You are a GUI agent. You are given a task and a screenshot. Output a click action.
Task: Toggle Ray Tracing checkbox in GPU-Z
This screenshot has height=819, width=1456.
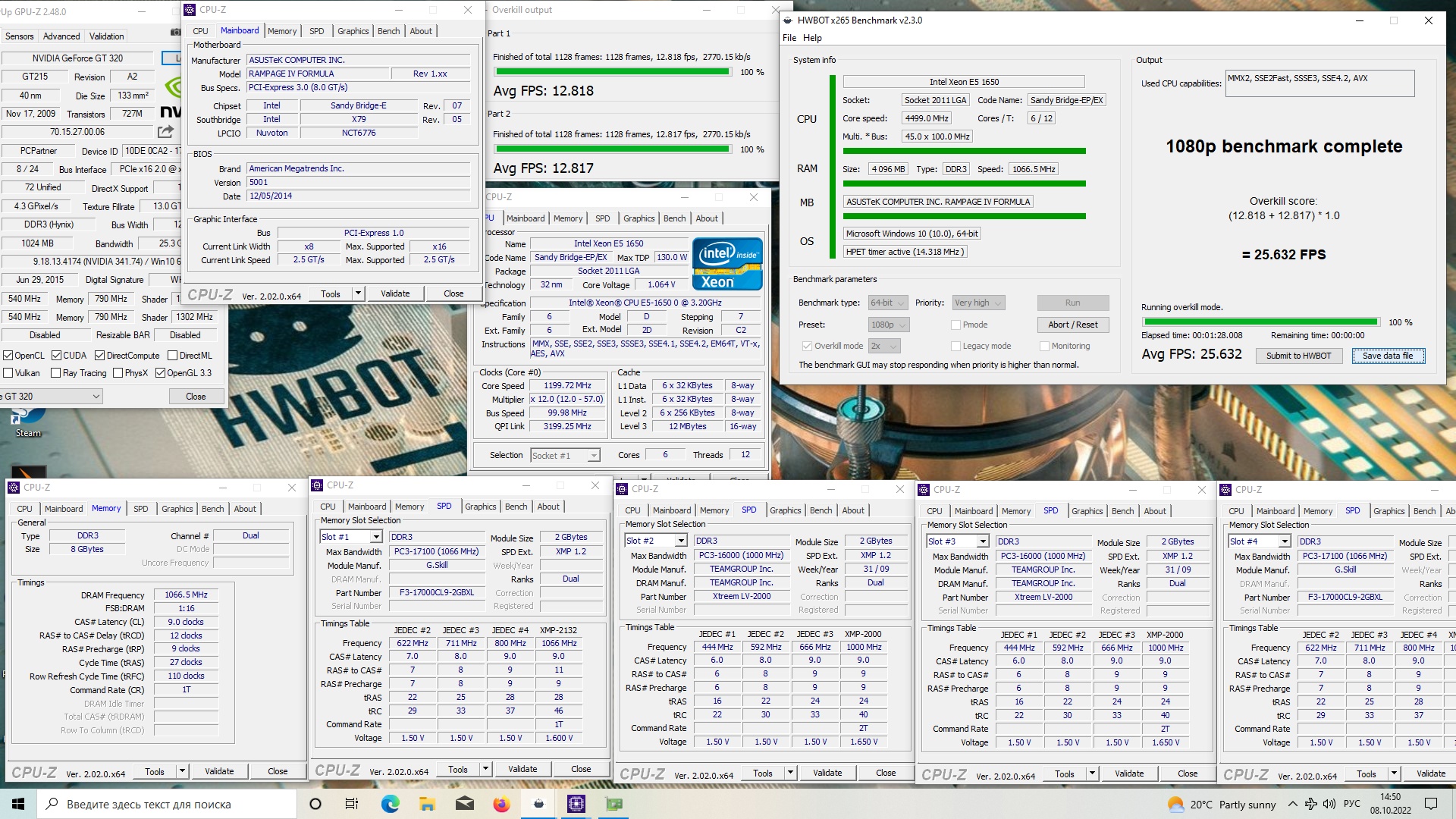click(55, 372)
